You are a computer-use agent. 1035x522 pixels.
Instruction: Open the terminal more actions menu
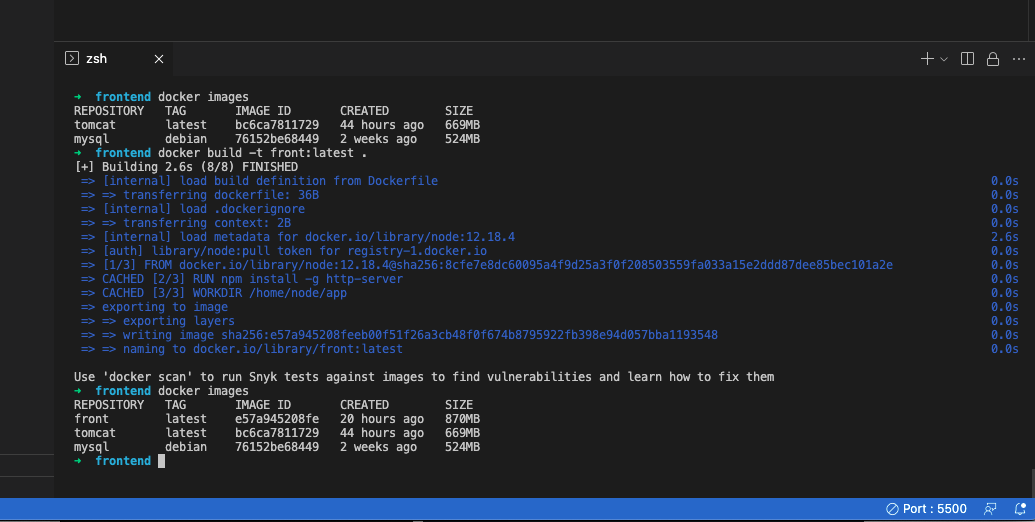[x=1018, y=59]
